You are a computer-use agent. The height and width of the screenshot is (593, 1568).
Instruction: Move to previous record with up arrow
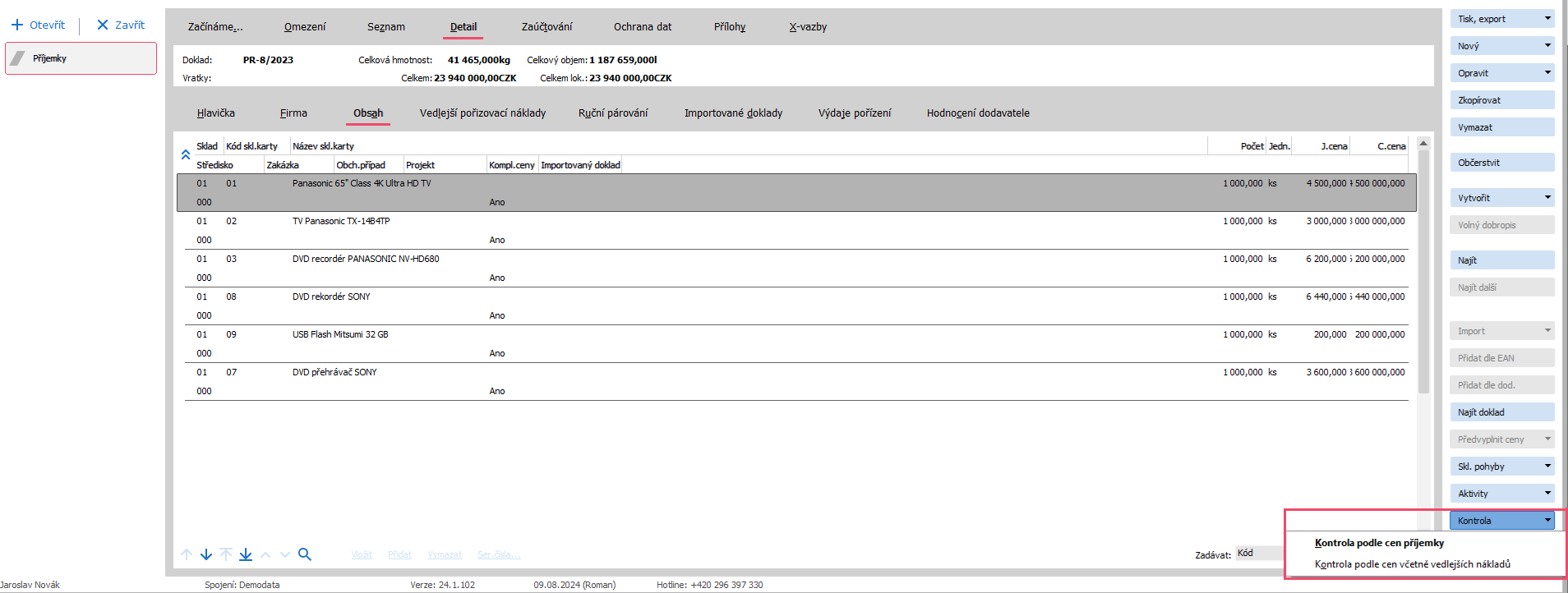pos(187,554)
